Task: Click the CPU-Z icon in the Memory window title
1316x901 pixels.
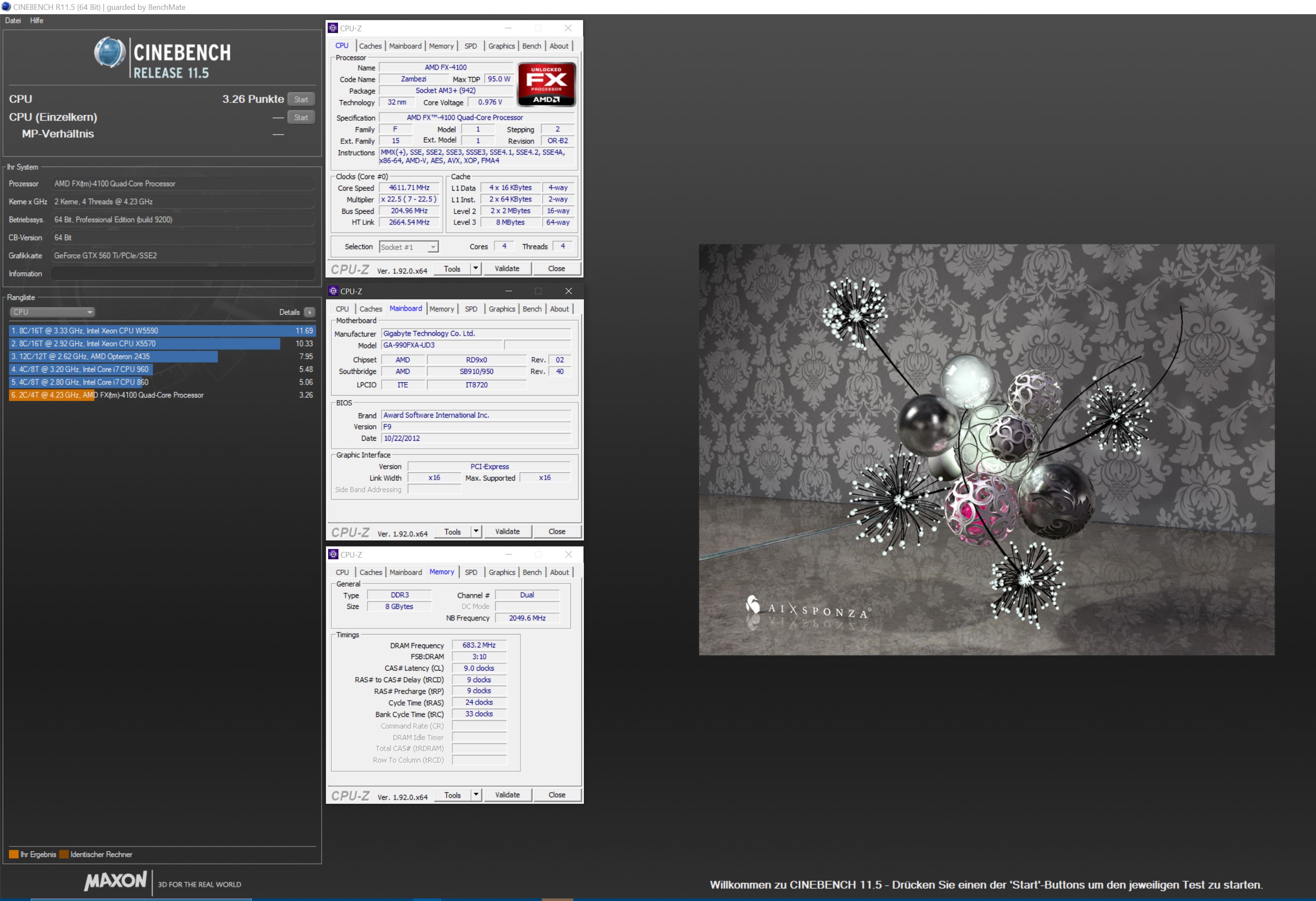Action: (334, 555)
